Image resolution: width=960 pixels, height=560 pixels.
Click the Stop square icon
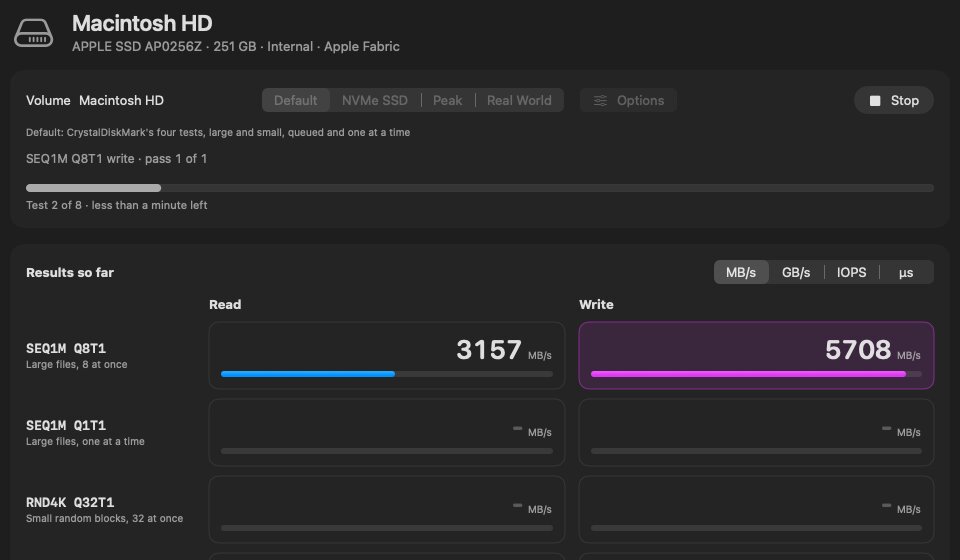coord(875,100)
